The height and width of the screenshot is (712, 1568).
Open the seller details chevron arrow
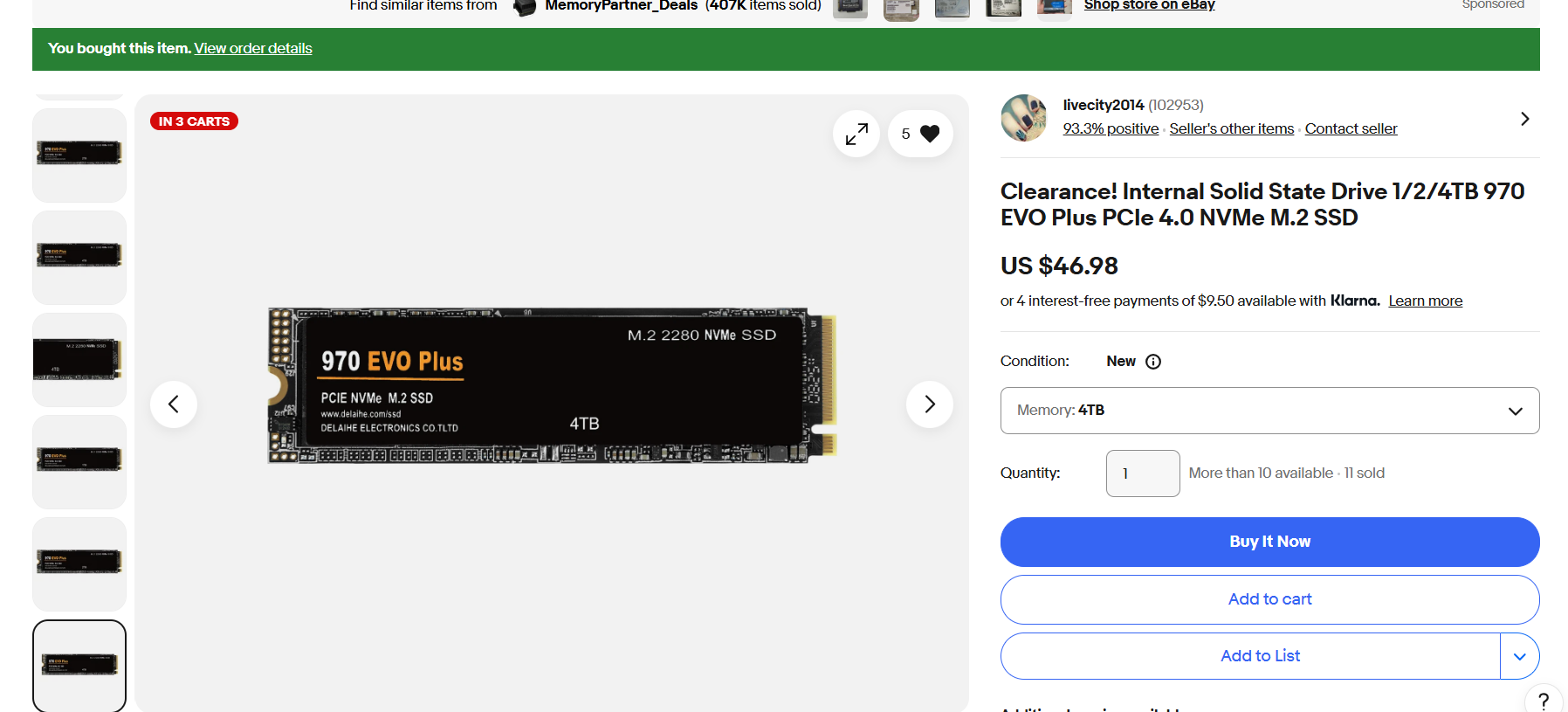1524,119
